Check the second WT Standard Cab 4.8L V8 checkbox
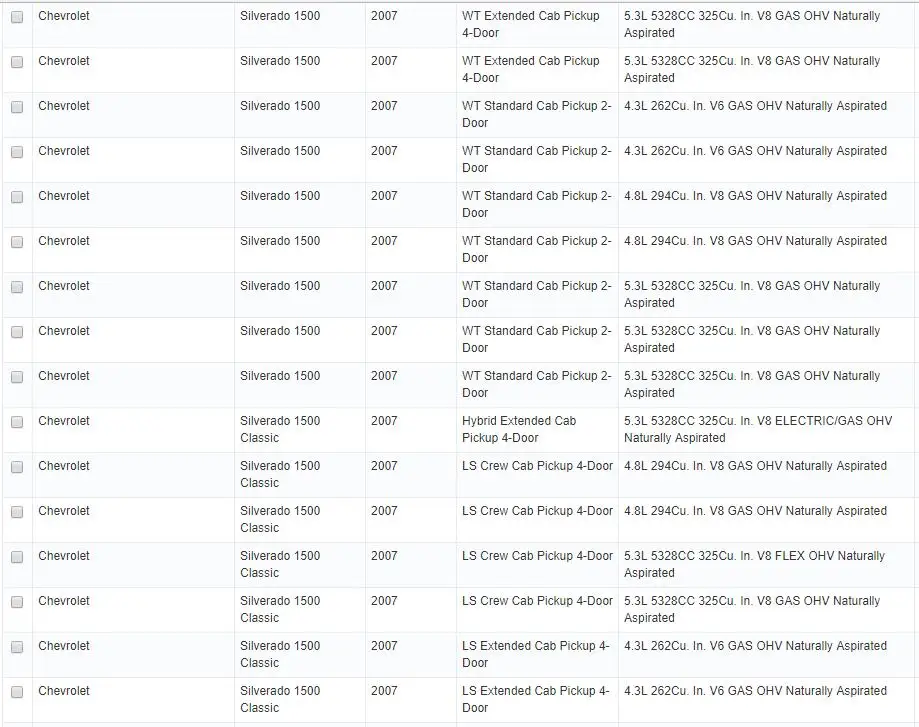Image resolution: width=919 pixels, height=727 pixels. tap(17, 242)
